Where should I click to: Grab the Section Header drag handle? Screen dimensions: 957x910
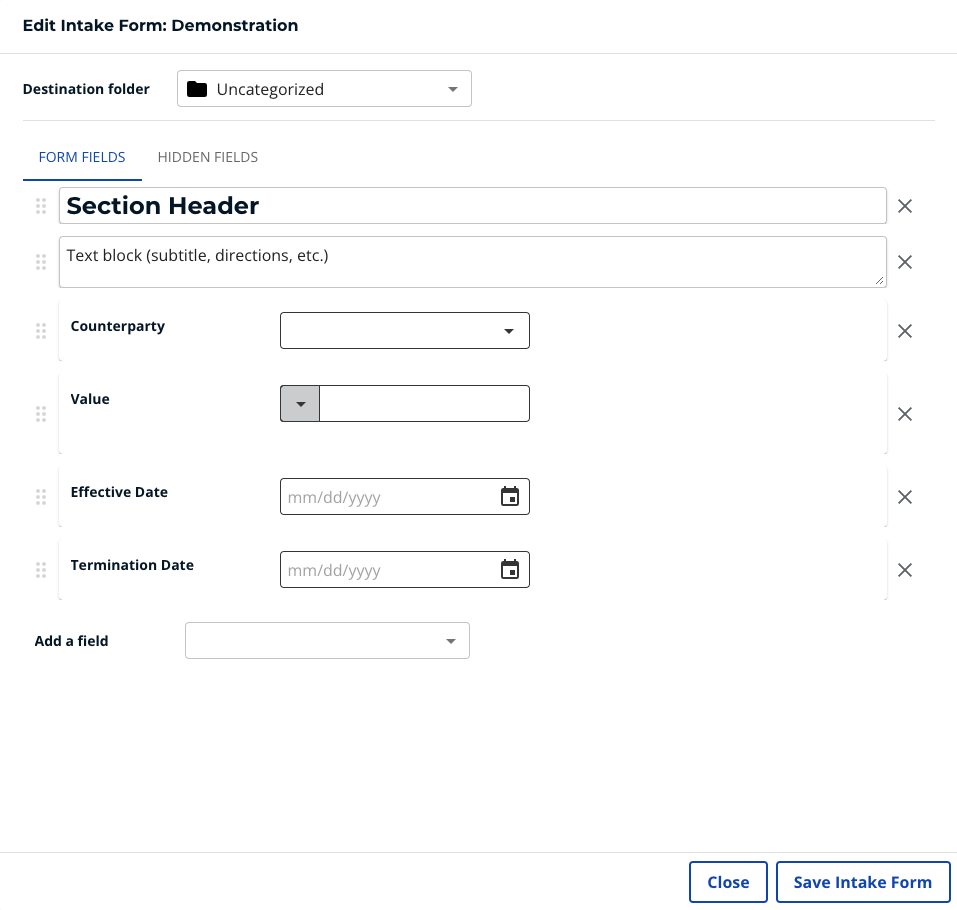(x=41, y=206)
